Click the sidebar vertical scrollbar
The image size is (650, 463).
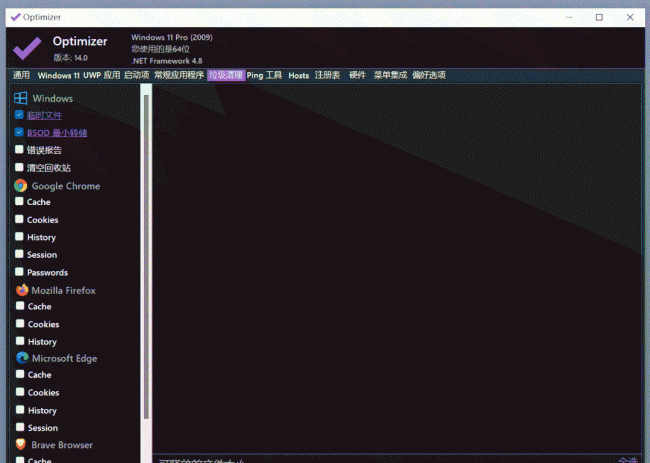tap(146, 257)
